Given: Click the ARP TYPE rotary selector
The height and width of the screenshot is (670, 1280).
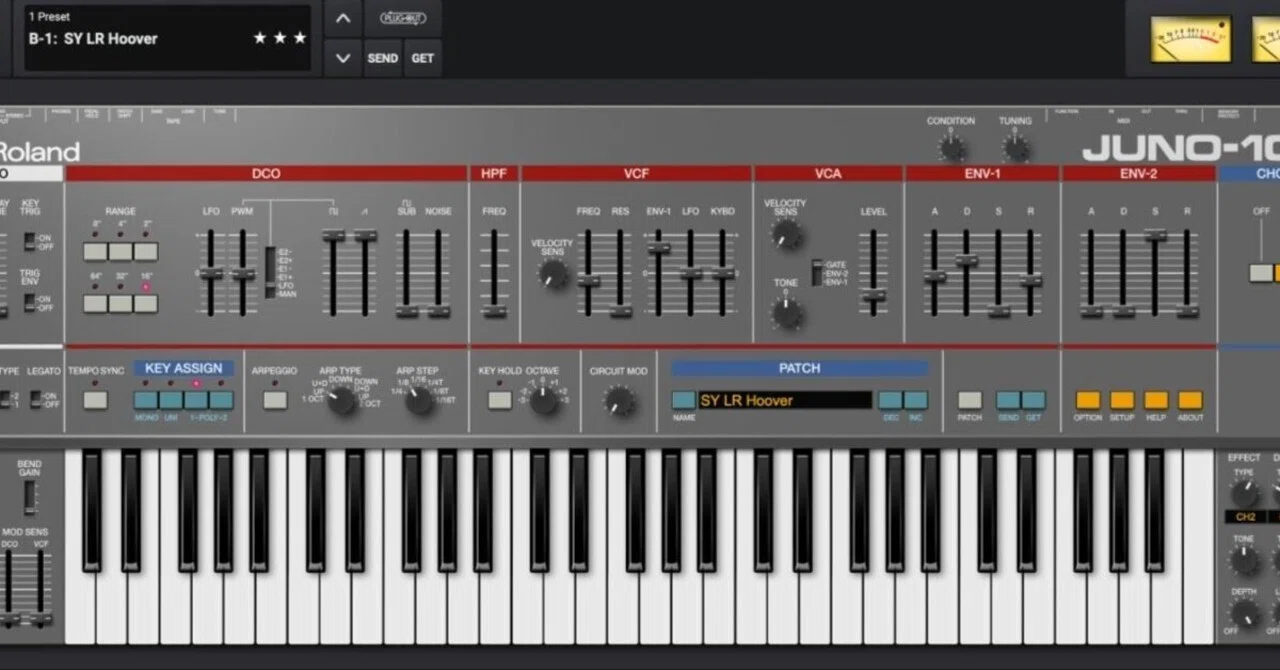Looking at the screenshot, I should [x=342, y=401].
